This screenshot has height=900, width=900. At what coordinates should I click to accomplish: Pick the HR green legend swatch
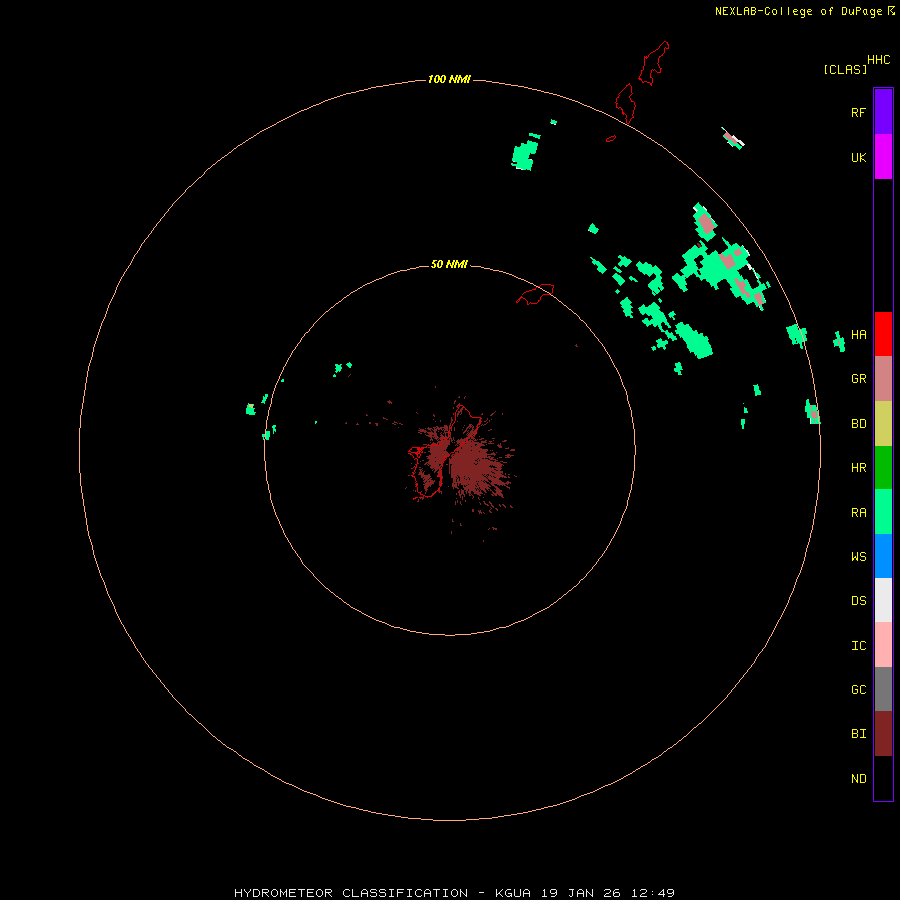(x=883, y=468)
